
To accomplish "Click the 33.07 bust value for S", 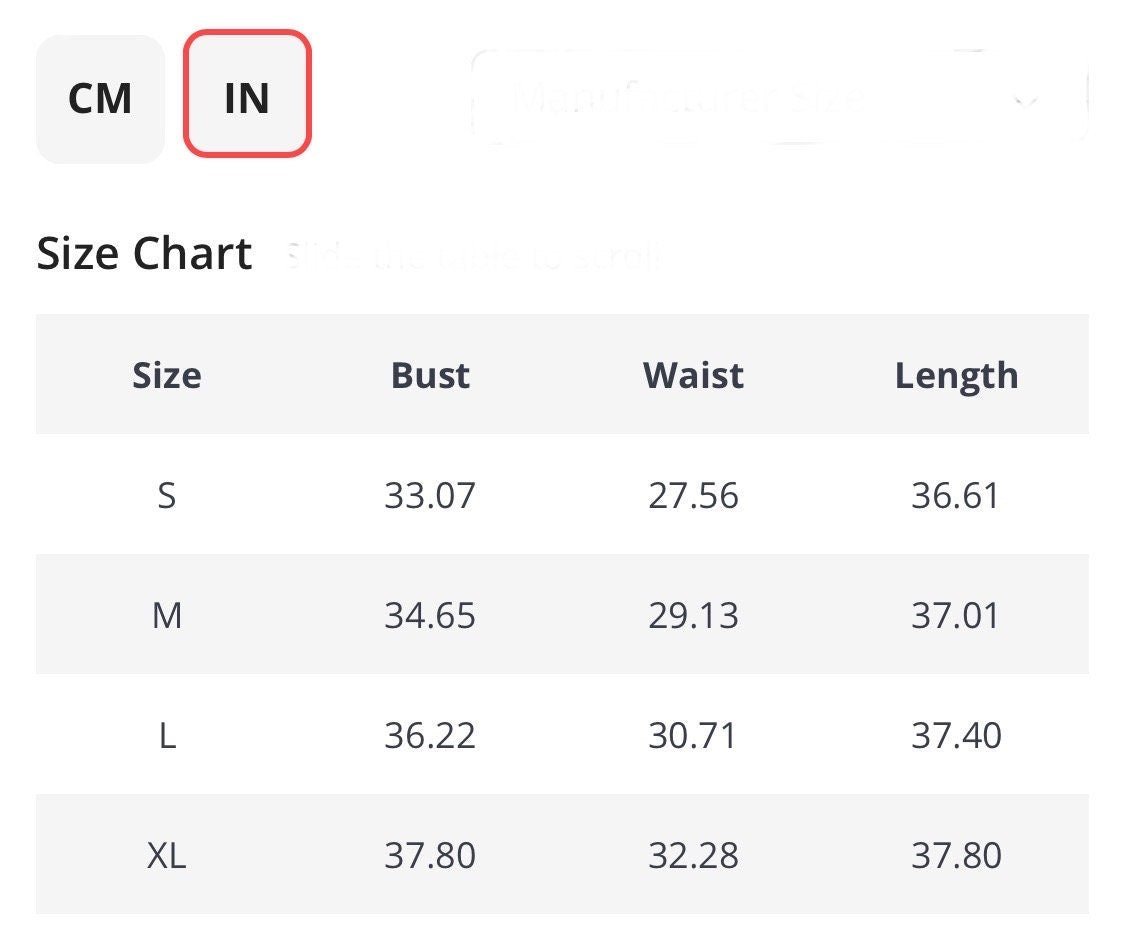I will (x=430, y=495).
